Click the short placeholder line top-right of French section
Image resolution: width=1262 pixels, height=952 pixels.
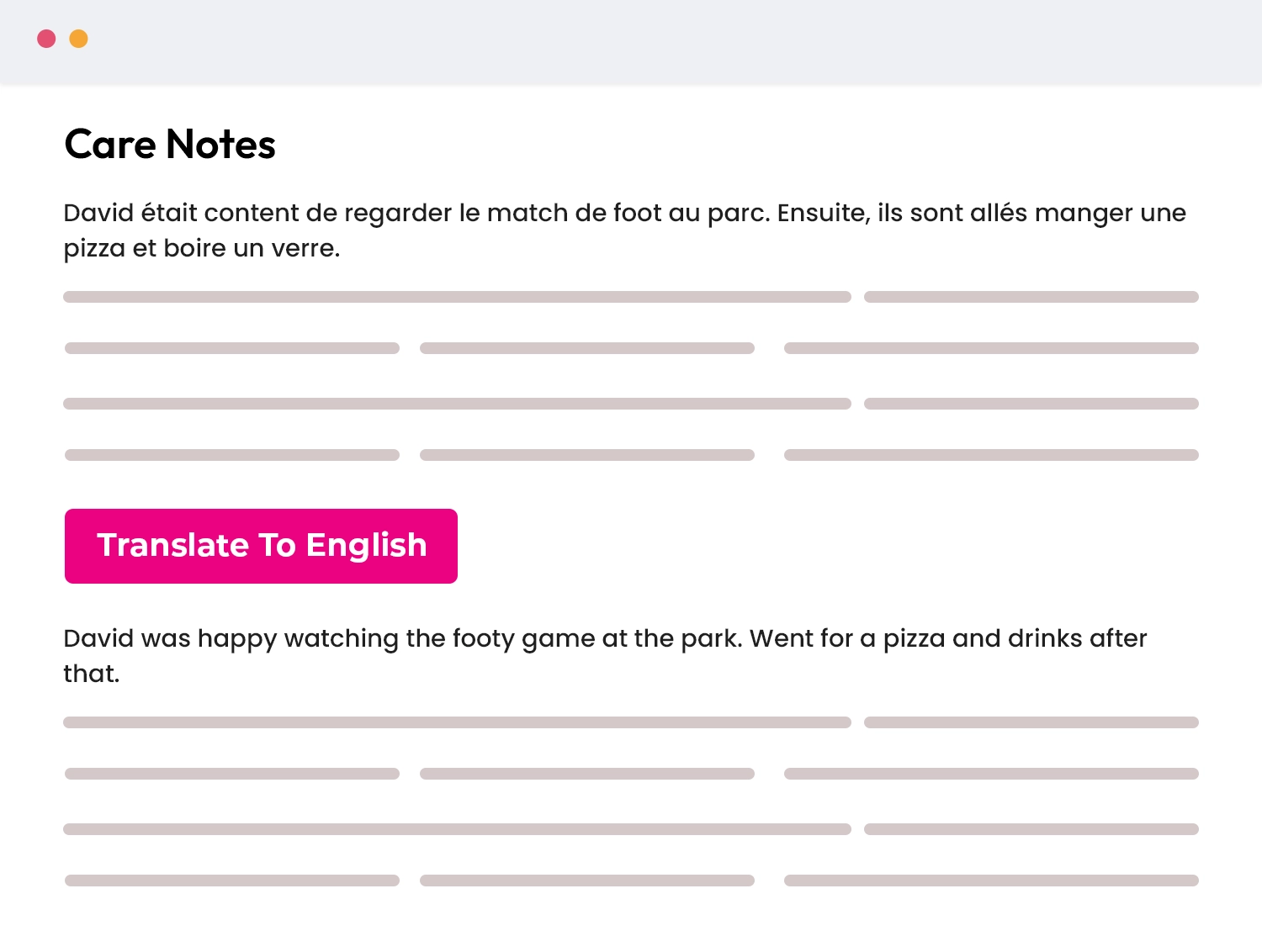point(1031,296)
